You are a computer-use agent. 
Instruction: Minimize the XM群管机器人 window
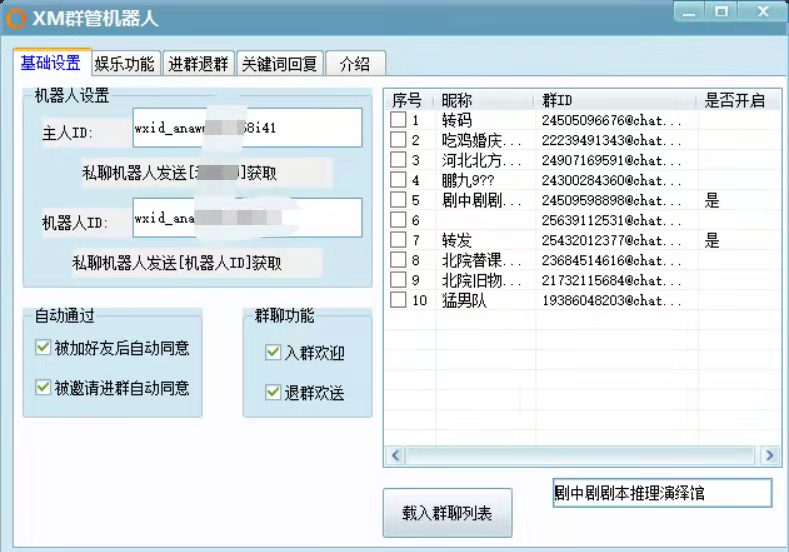pos(689,12)
